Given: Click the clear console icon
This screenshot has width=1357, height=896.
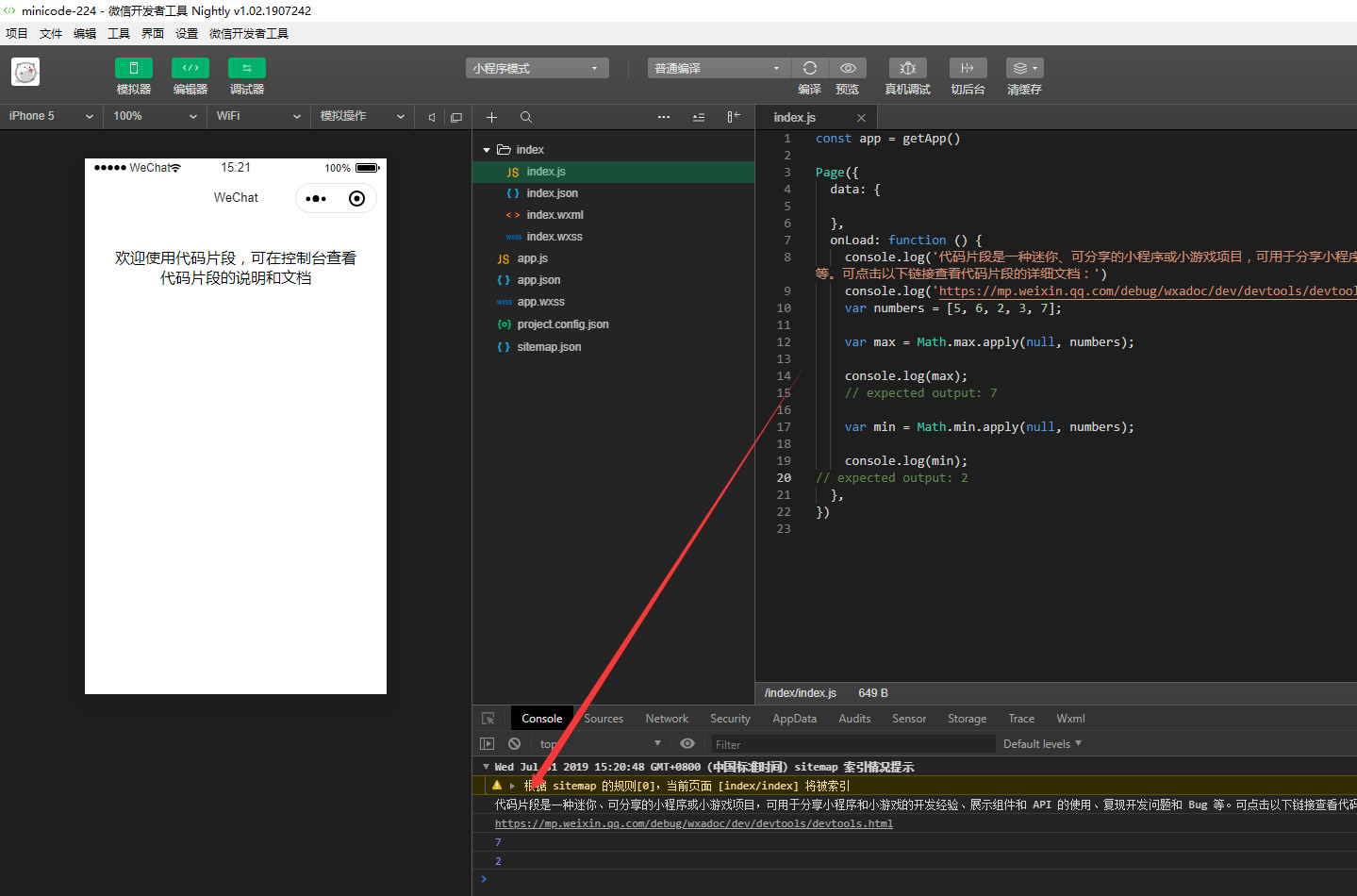Looking at the screenshot, I should pos(515,744).
